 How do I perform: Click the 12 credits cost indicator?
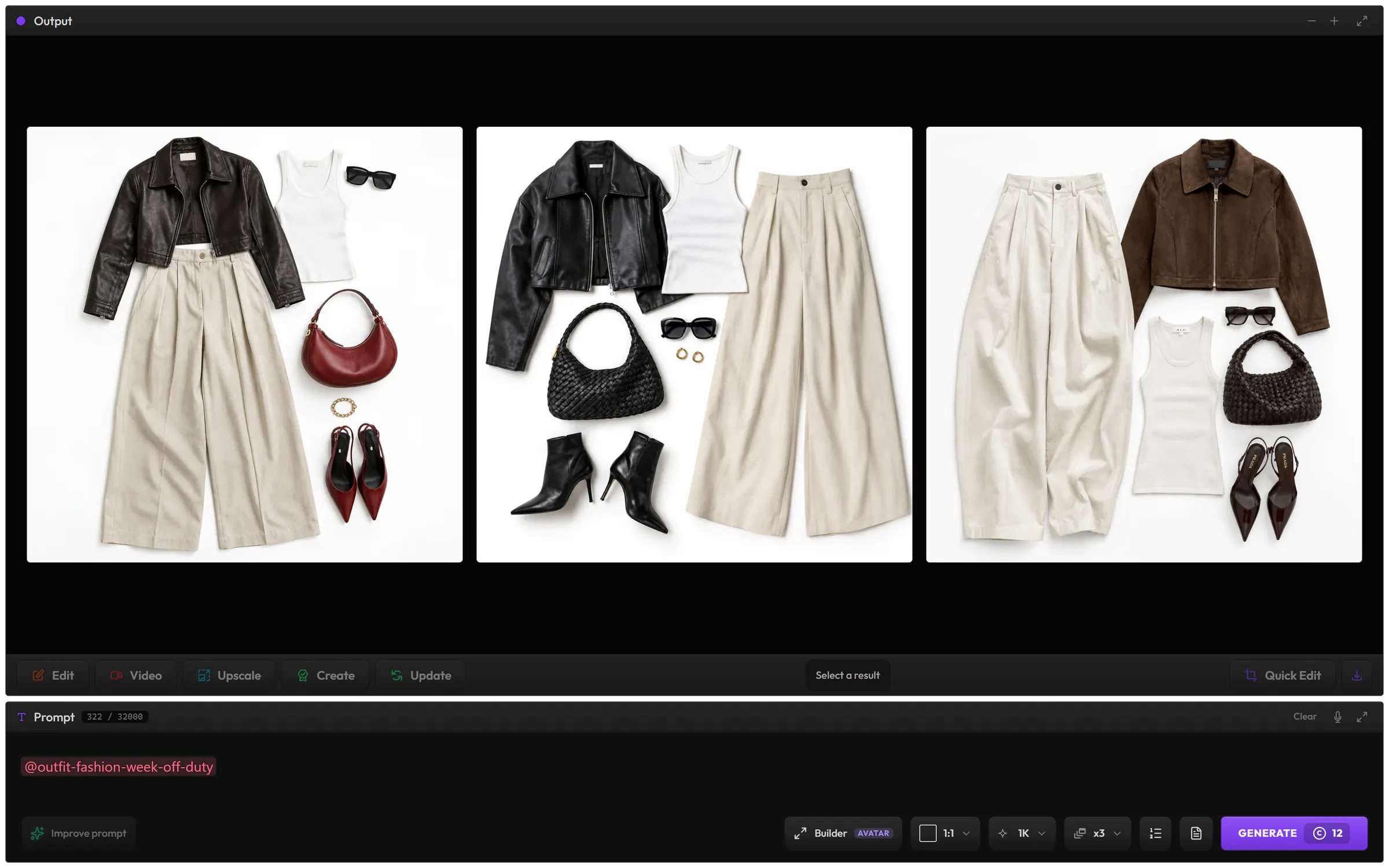[1328, 833]
